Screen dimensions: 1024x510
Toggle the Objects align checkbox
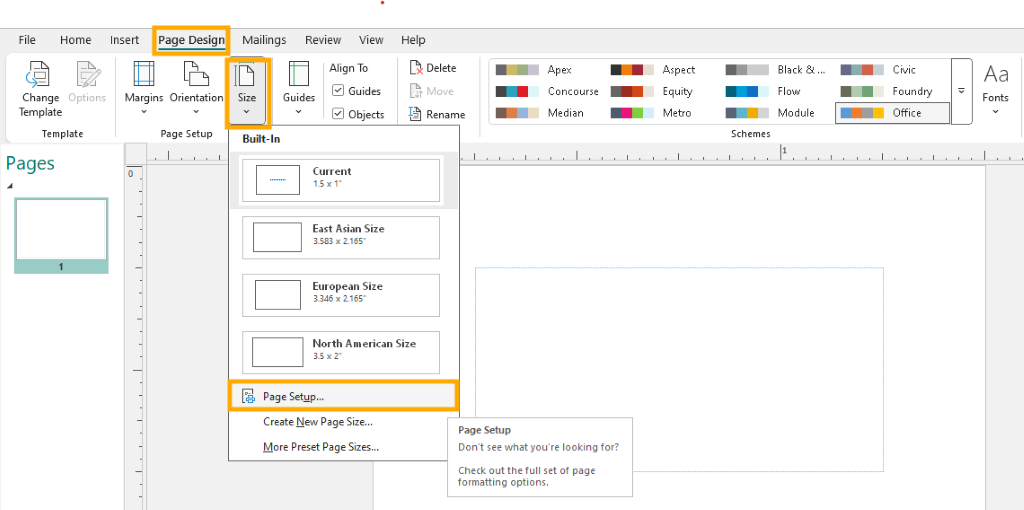click(x=338, y=114)
